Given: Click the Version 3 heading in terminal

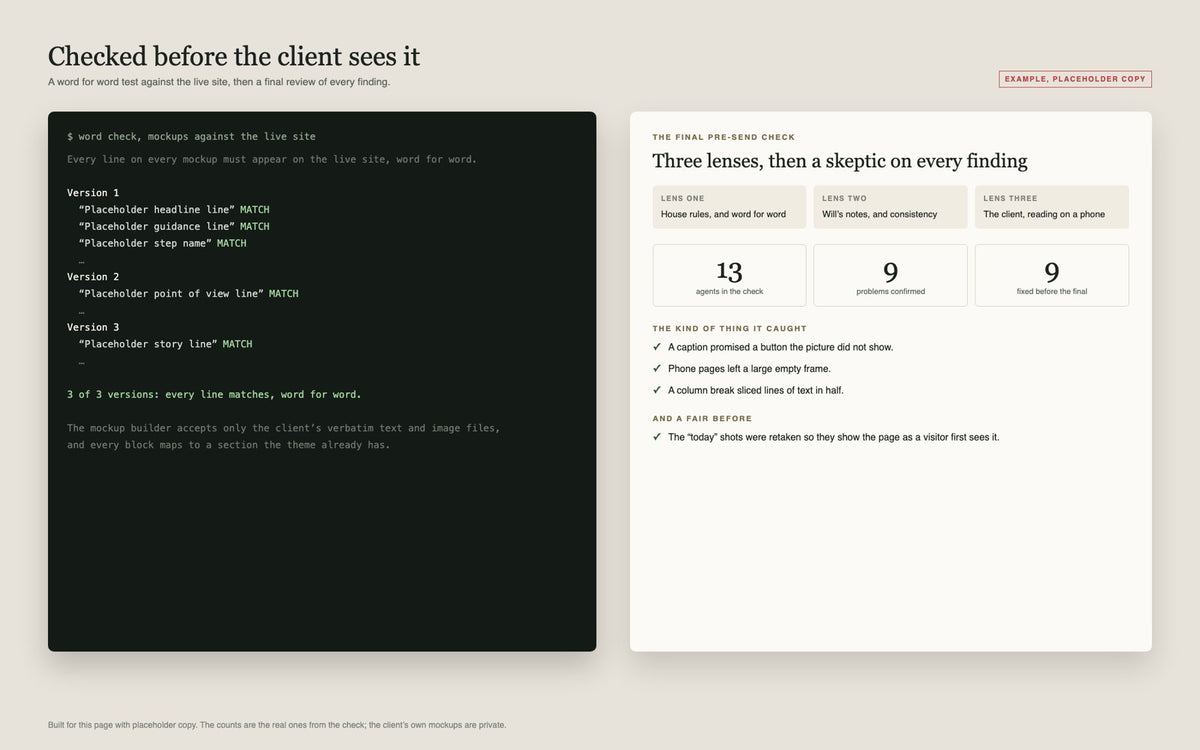Looking at the screenshot, I should tap(93, 327).
